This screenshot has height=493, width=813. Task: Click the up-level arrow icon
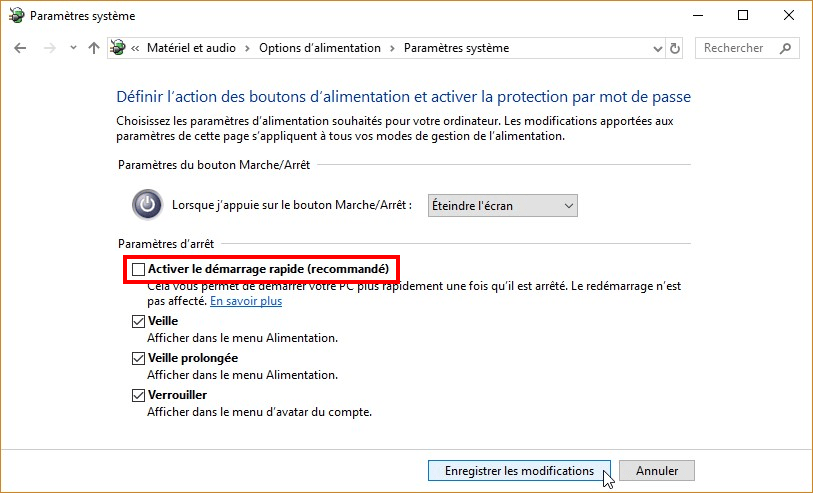point(94,48)
